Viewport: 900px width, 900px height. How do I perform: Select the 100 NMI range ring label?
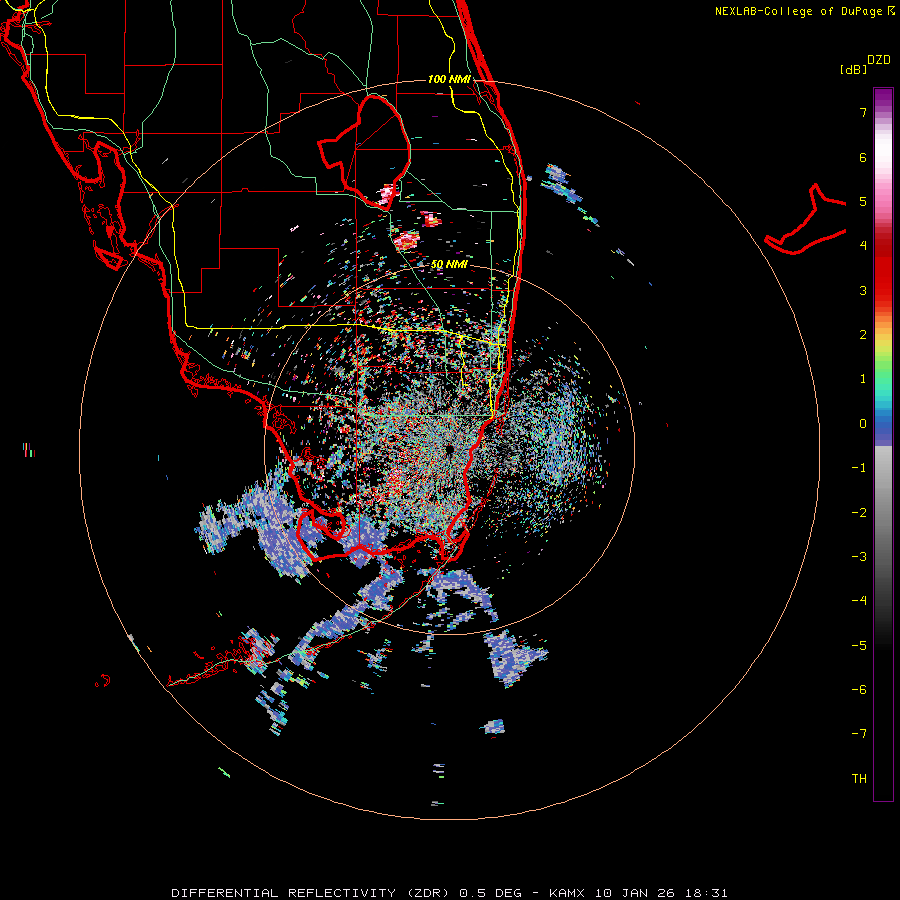(x=449, y=79)
